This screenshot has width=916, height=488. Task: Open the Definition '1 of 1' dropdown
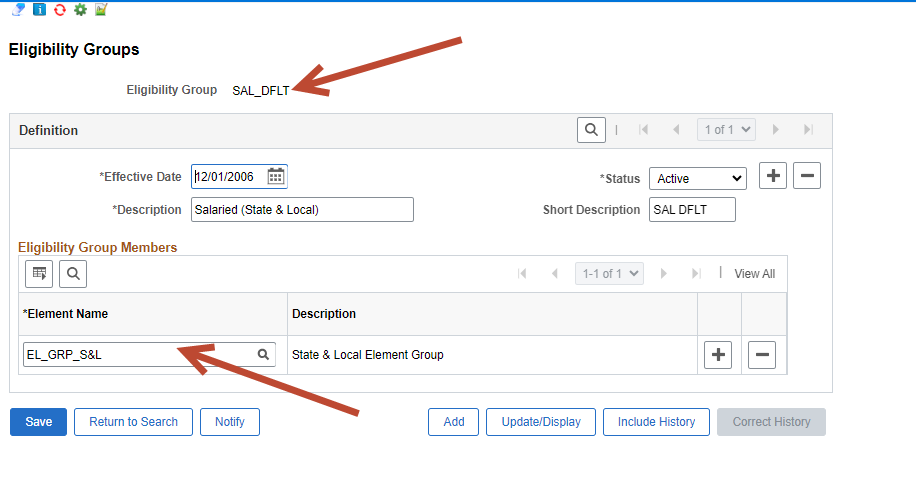(x=726, y=130)
